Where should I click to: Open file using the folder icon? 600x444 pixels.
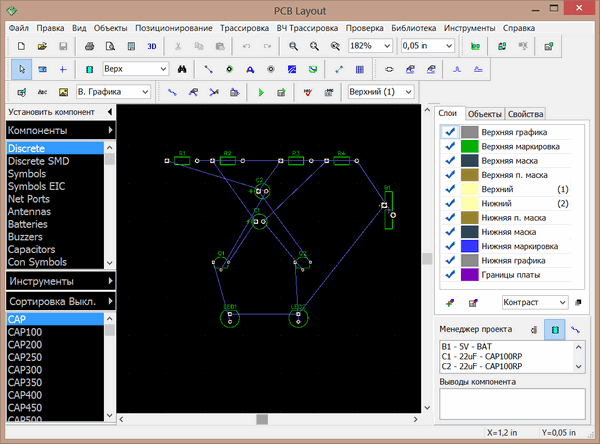42,46
